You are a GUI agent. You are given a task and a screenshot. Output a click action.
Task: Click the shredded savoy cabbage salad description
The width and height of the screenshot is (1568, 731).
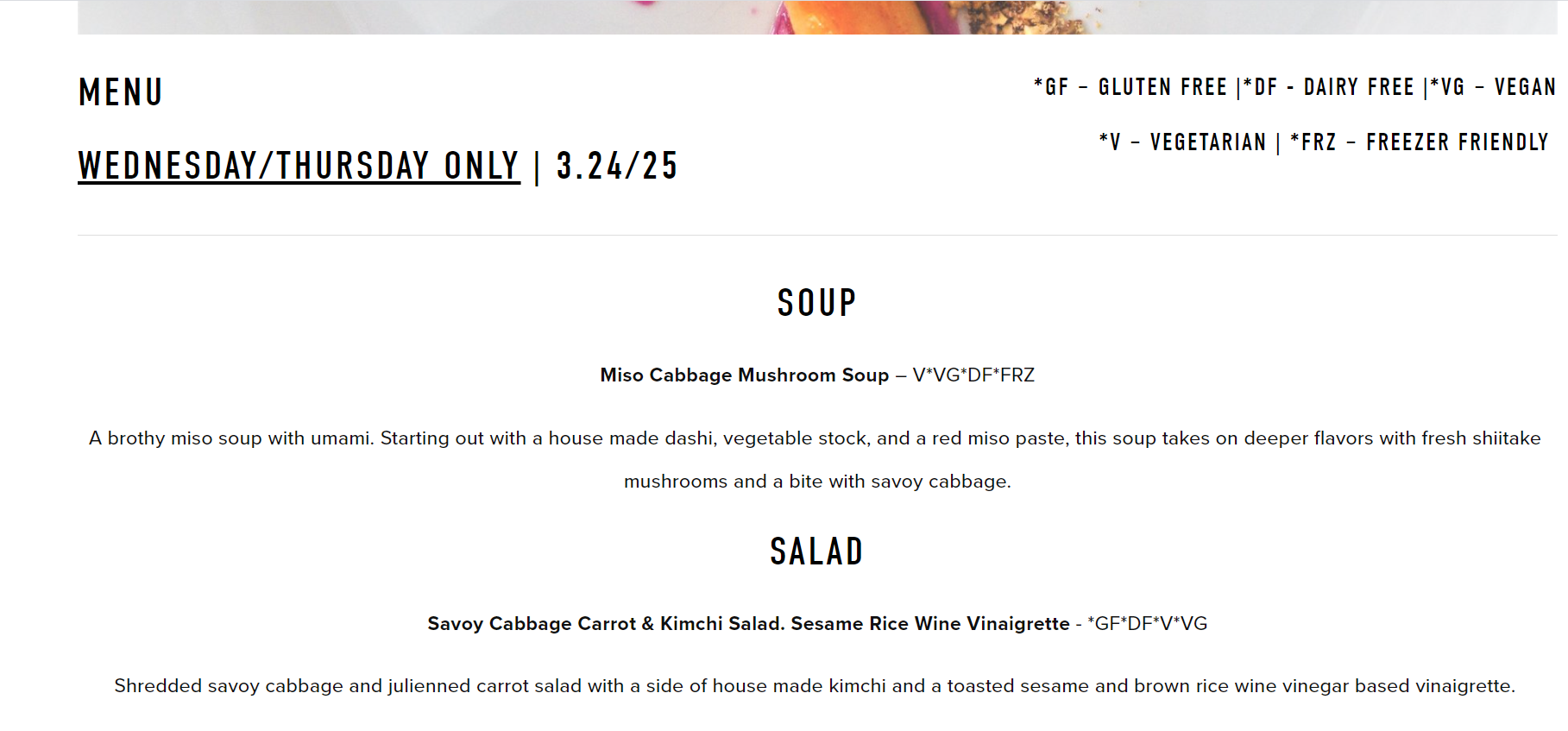(815, 686)
